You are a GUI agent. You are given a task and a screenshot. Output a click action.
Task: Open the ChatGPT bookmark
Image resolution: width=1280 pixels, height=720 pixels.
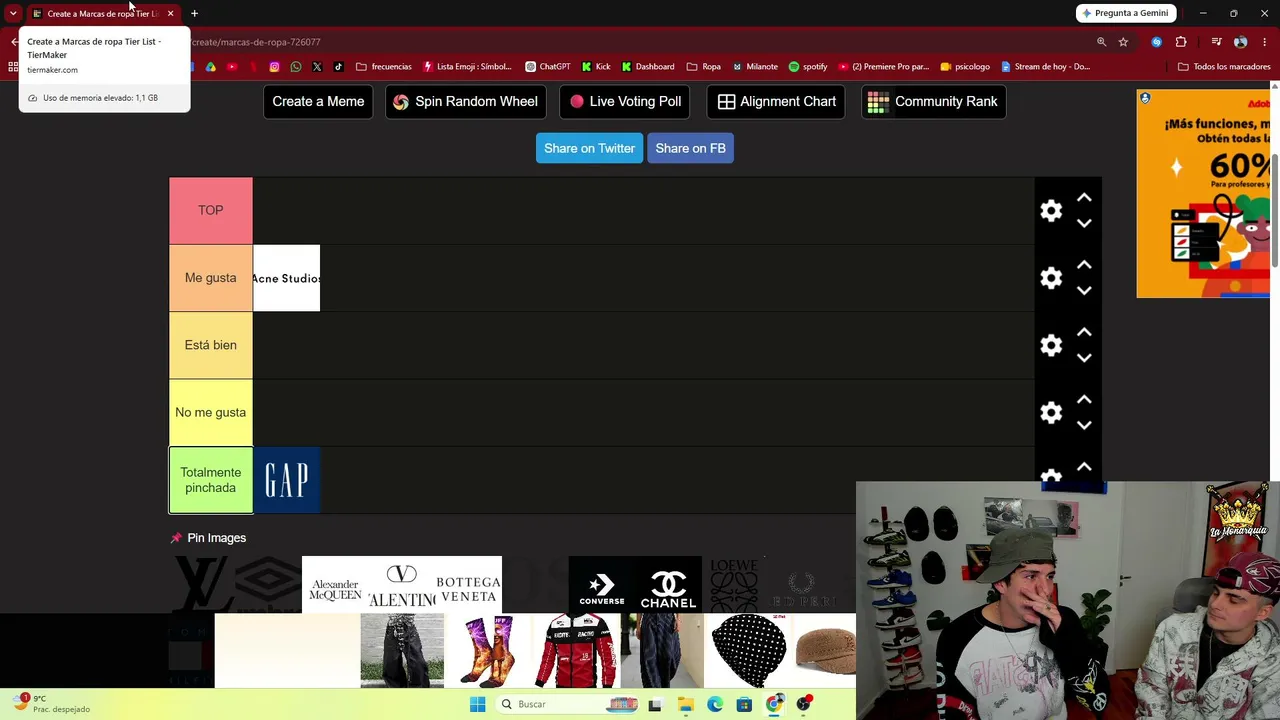[x=548, y=67]
